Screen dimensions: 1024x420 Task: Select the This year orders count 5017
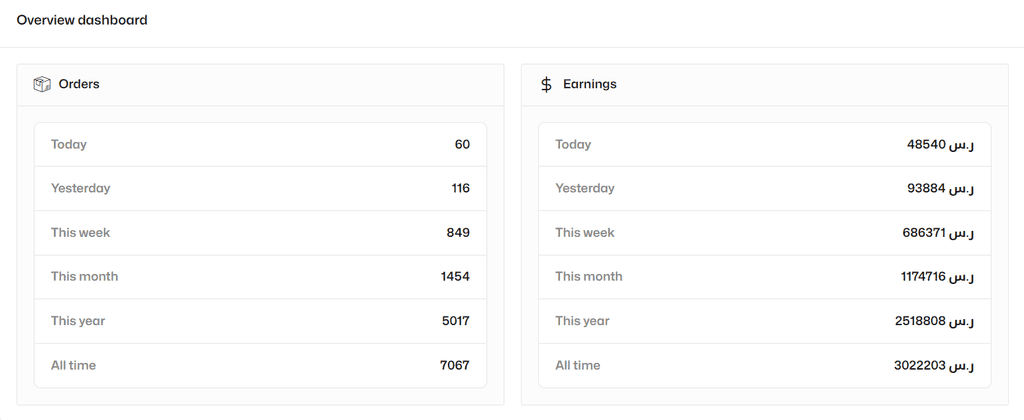pyautogui.click(x=456, y=321)
